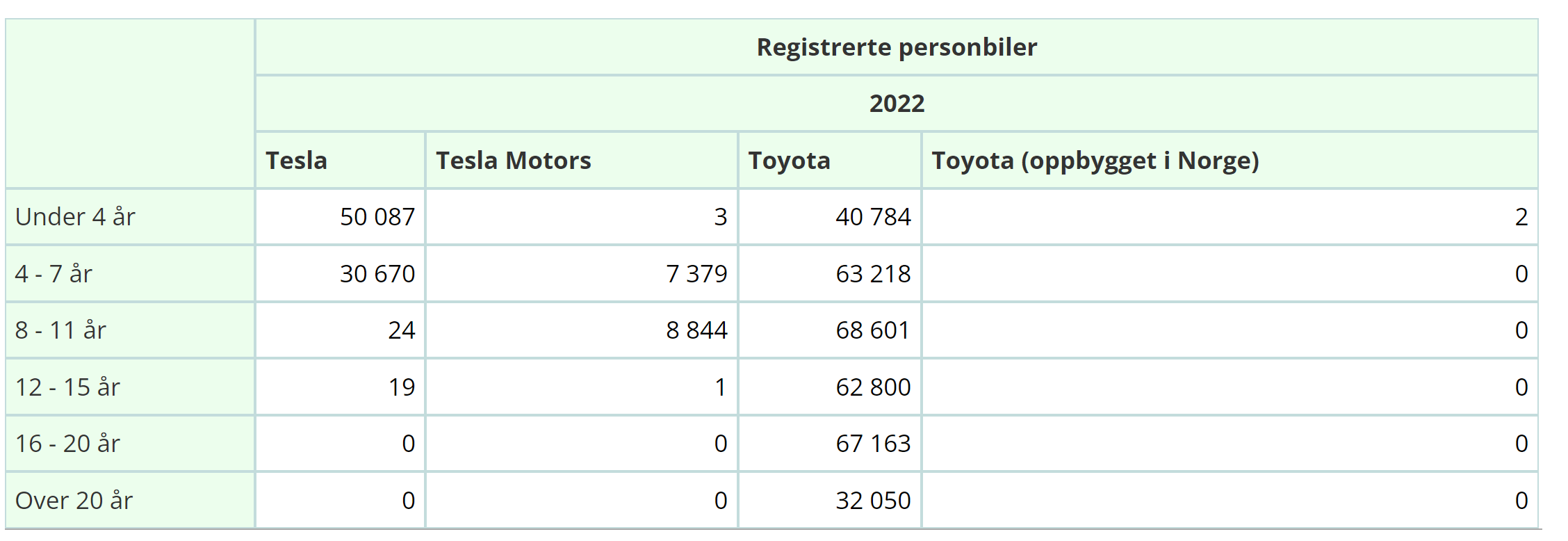Select the 2022 year header cell
Screen dimensions: 1568x541
click(897, 104)
